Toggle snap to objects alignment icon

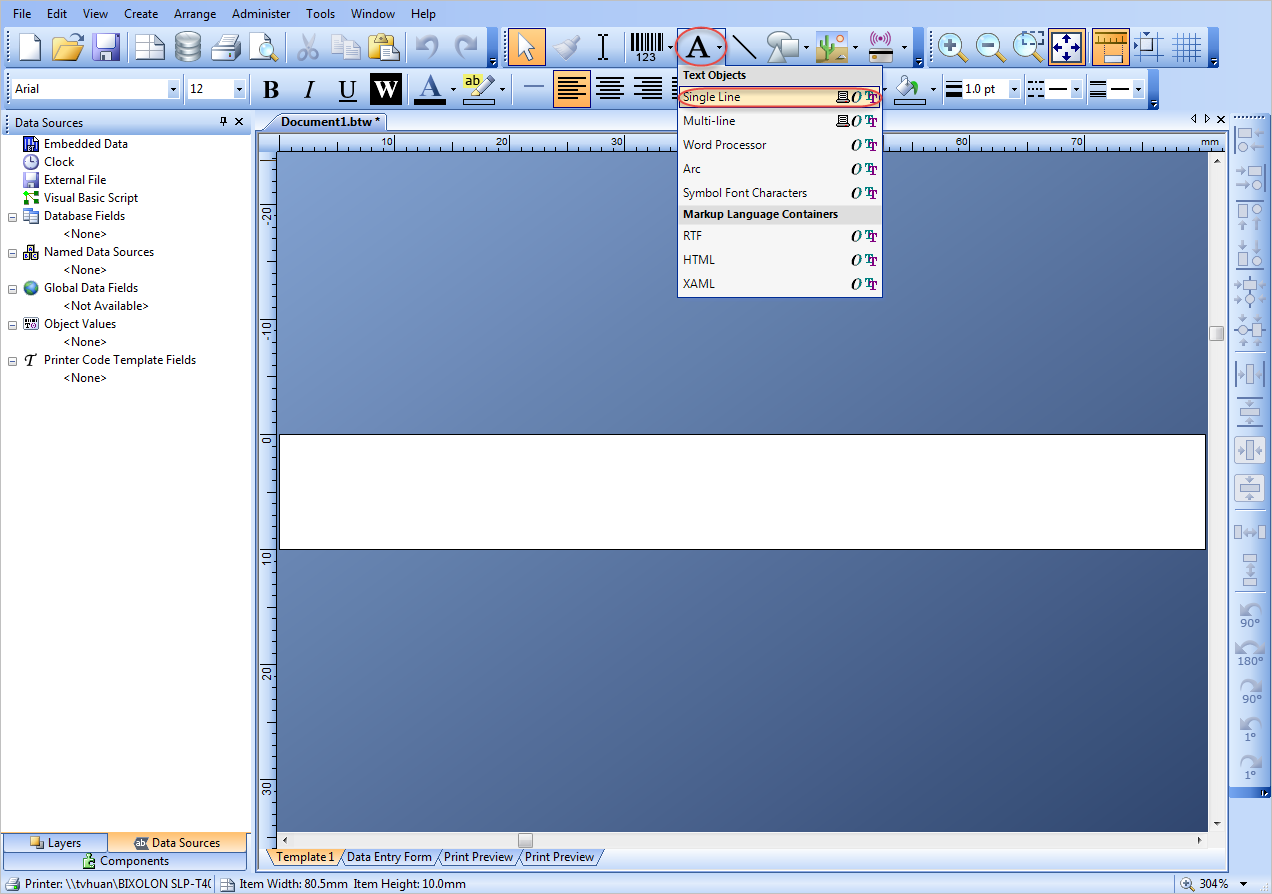pos(1149,47)
